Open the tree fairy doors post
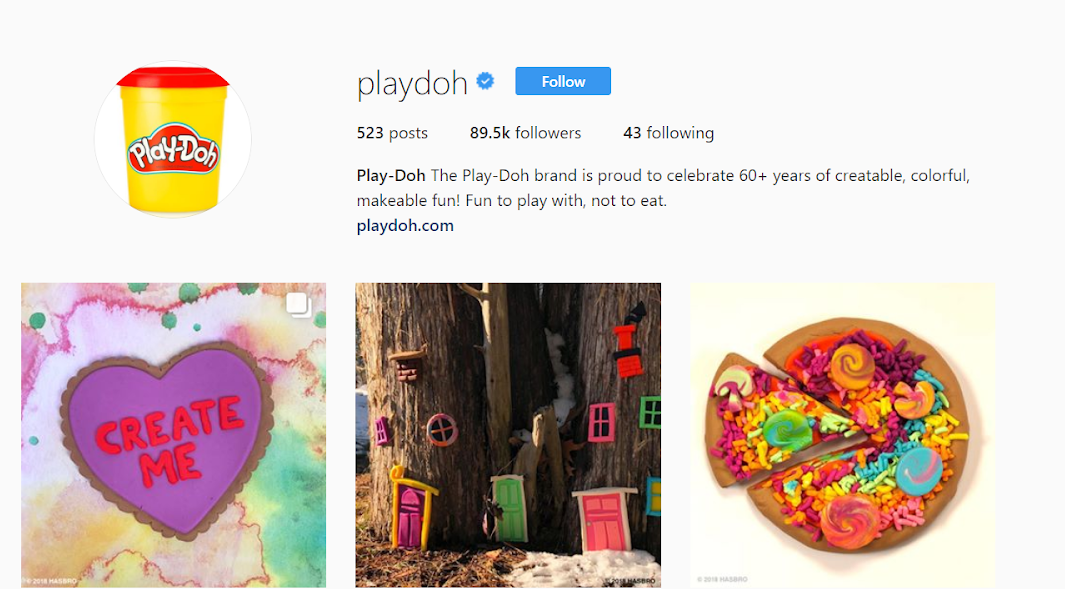 click(x=508, y=435)
